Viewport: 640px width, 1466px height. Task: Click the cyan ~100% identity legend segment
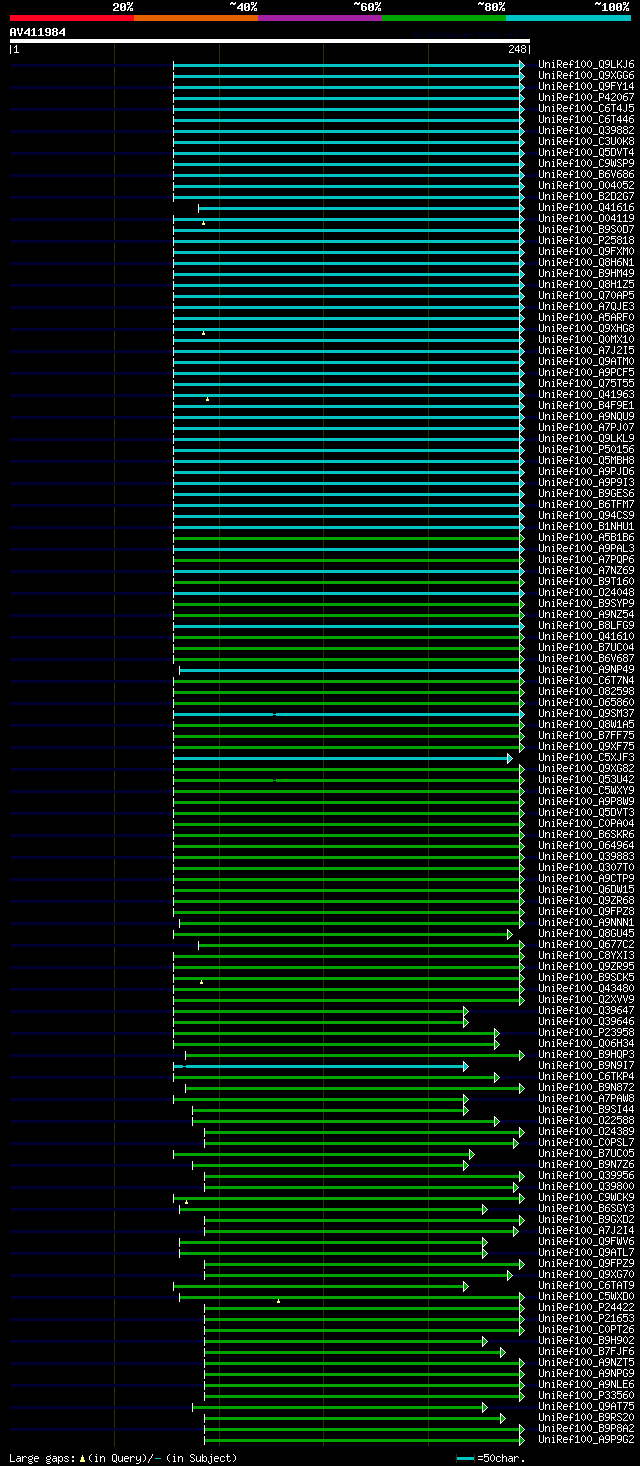(568, 18)
